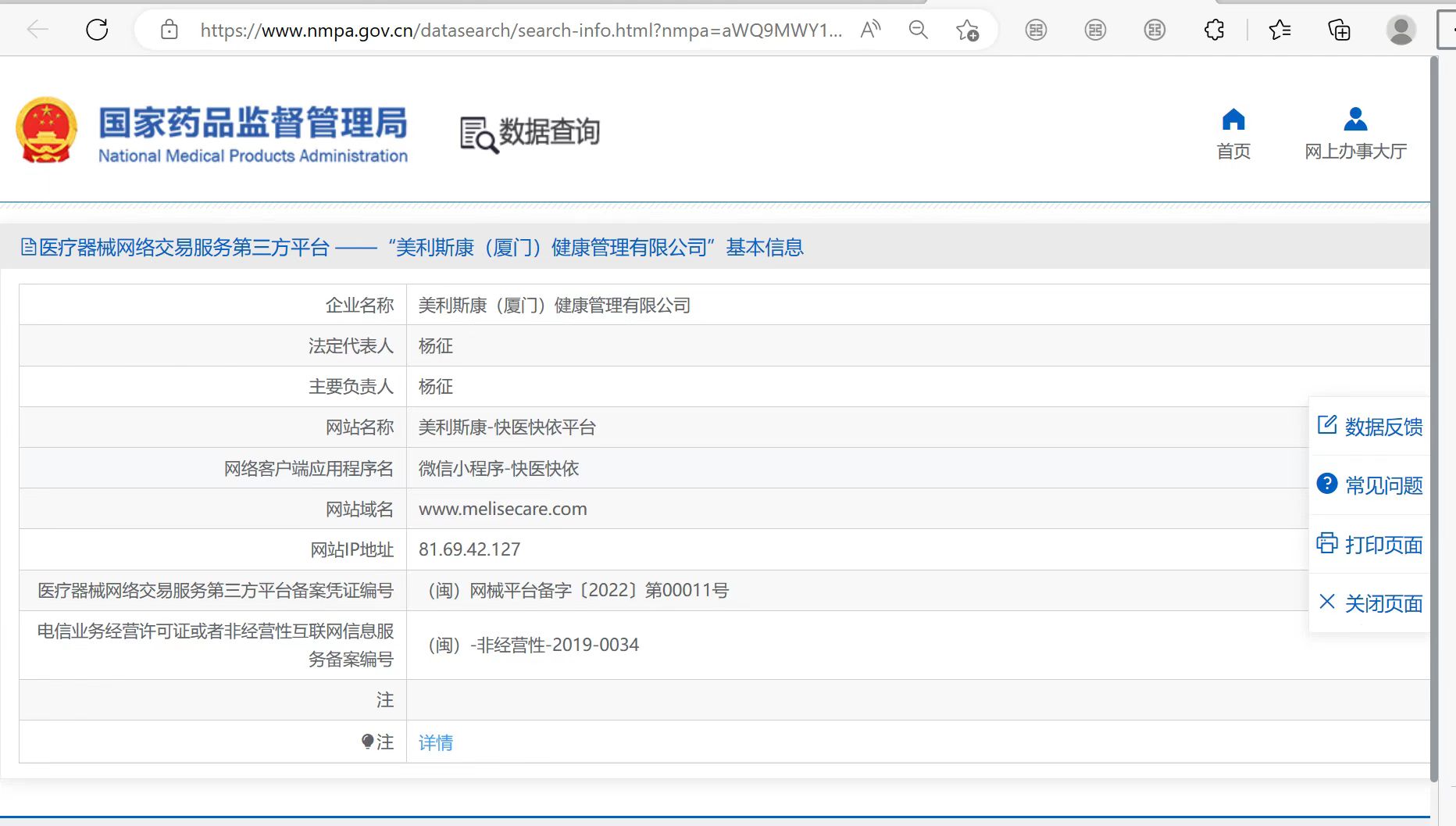Click the site permissions lock icon
This screenshot has width=1456, height=826.
[169, 29]
